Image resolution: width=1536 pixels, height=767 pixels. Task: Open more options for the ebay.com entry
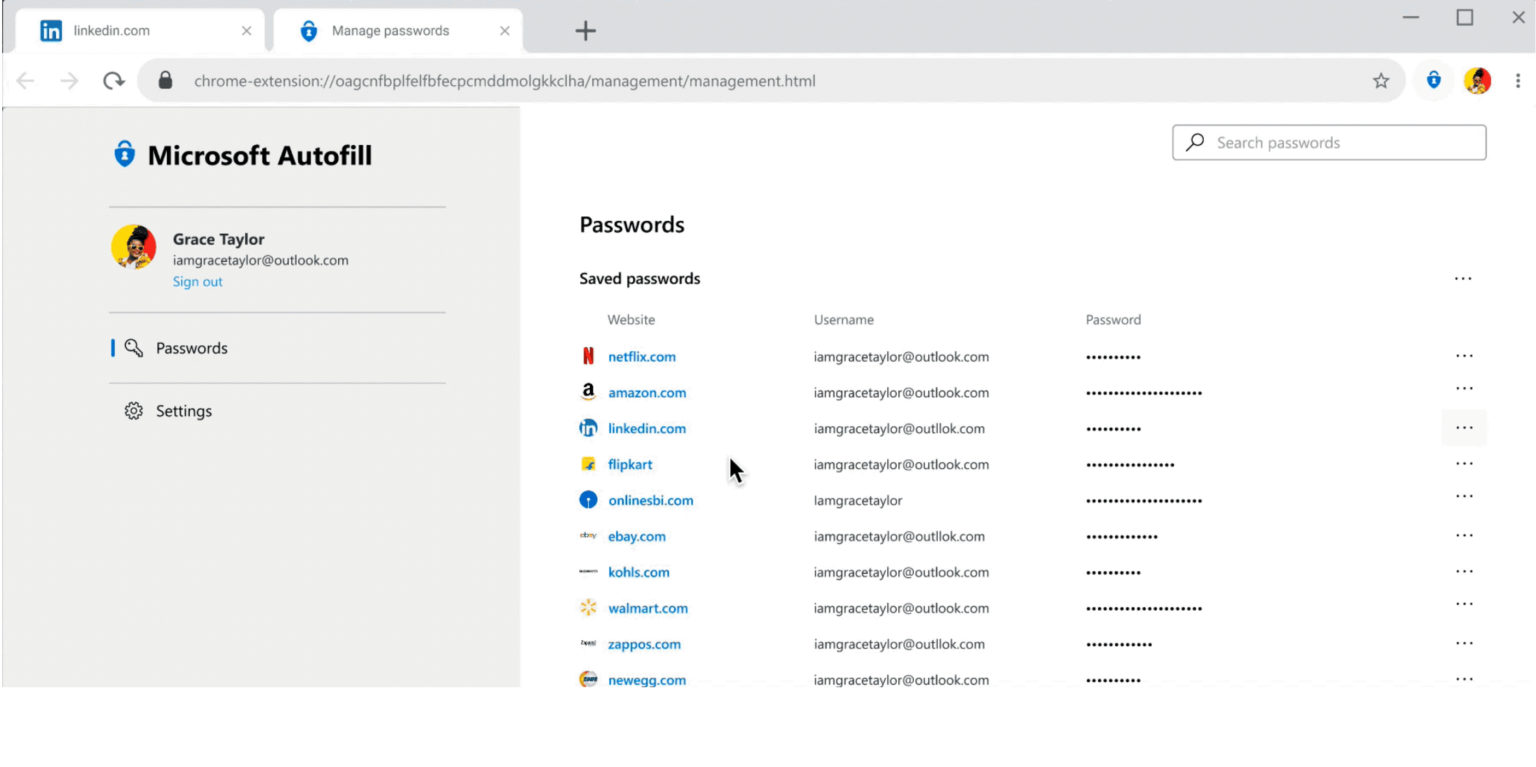coord(1464,536)
